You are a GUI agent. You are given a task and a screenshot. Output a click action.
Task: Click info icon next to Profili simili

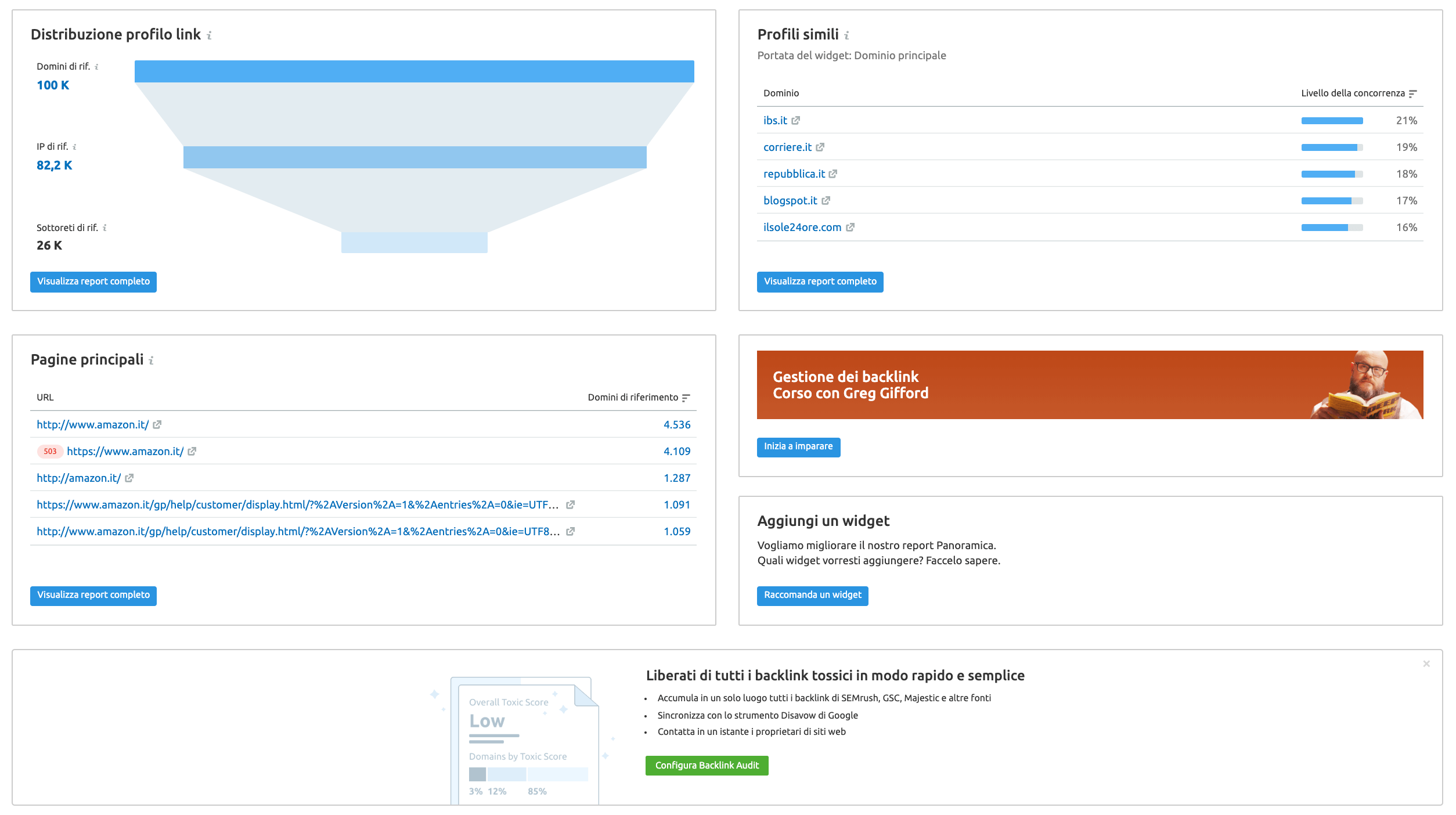click(847, 35)
